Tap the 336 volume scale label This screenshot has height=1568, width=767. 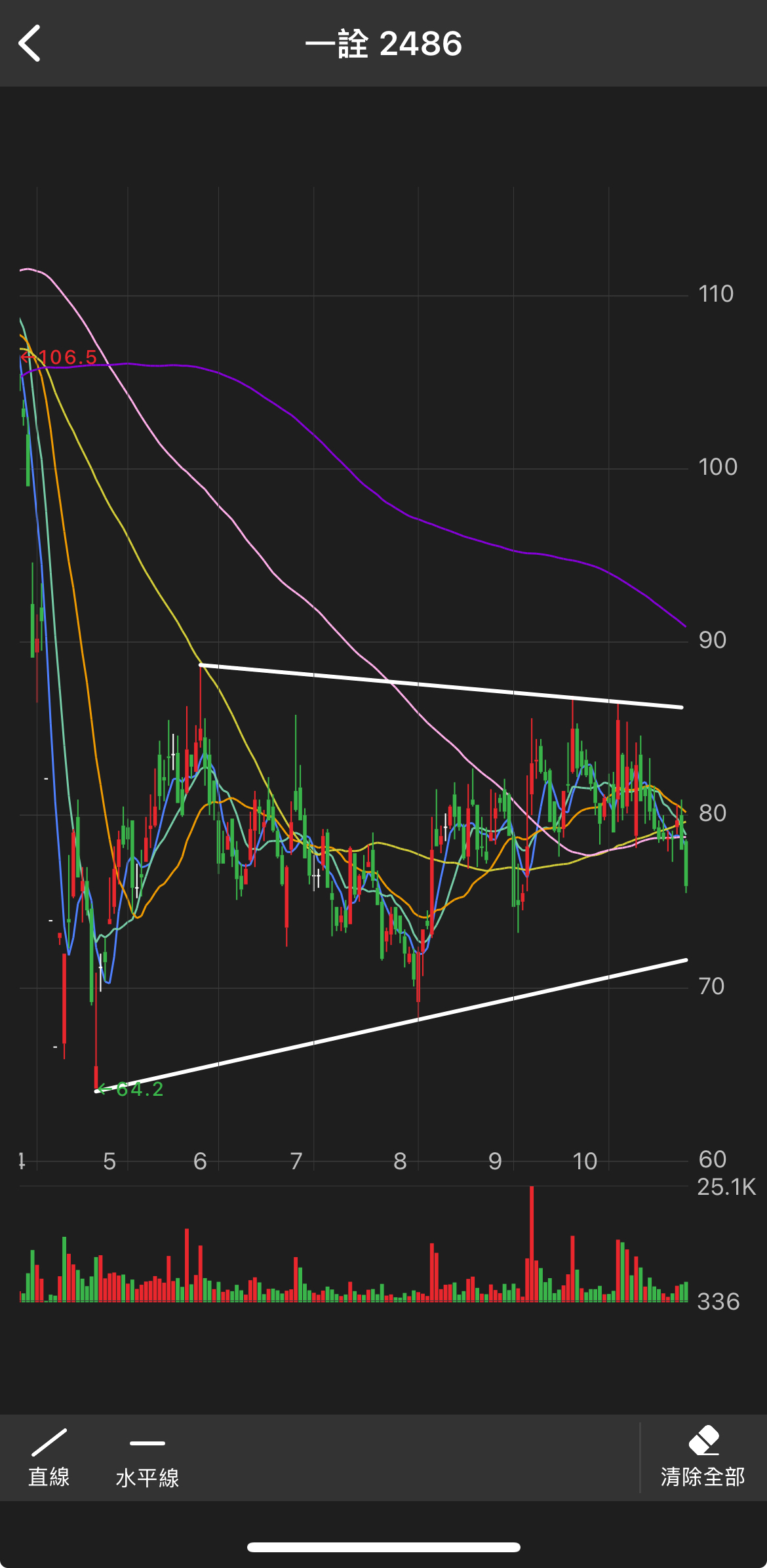pyautogui.click(x=718, y=1301)
